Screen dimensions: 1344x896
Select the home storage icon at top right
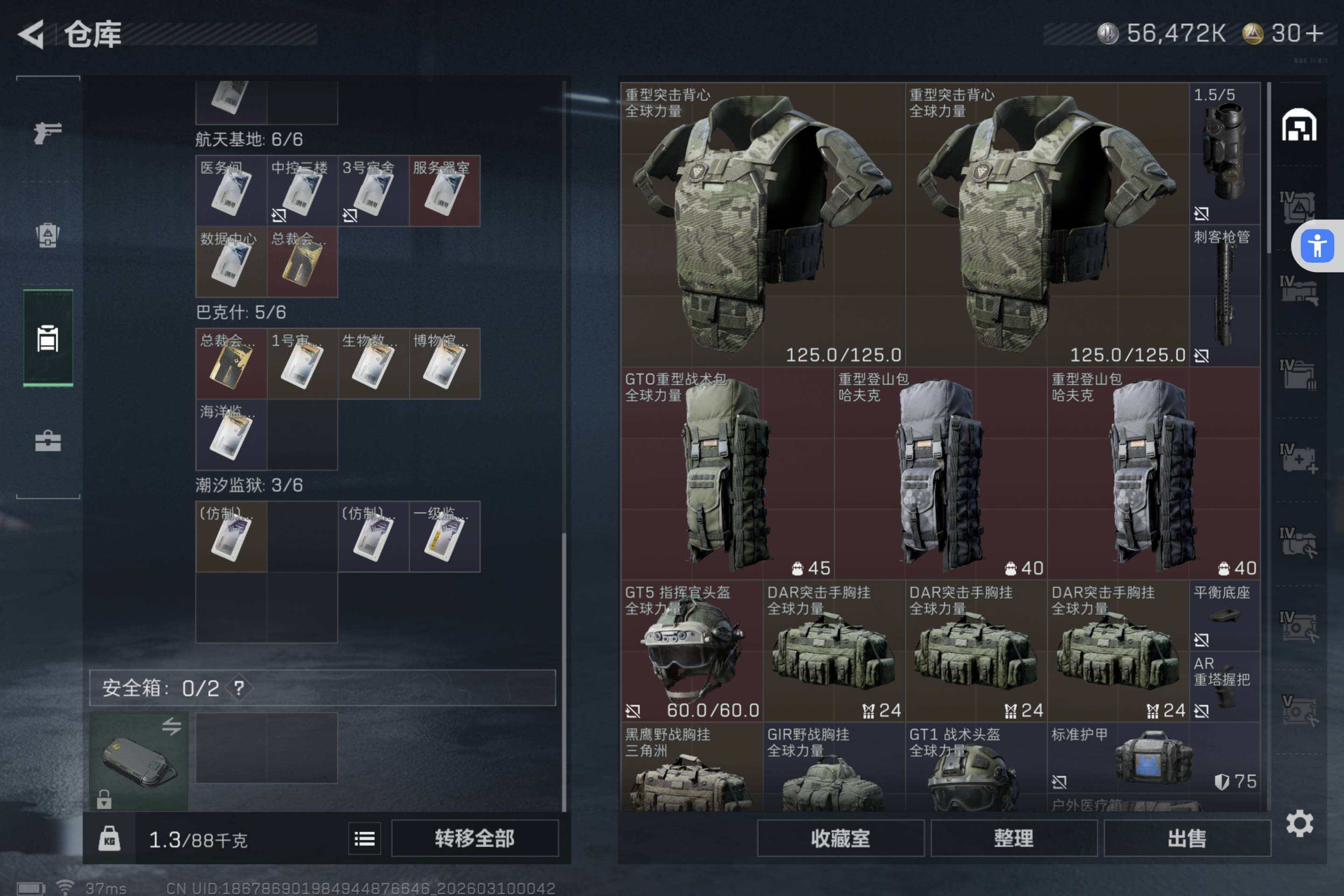1299,125
